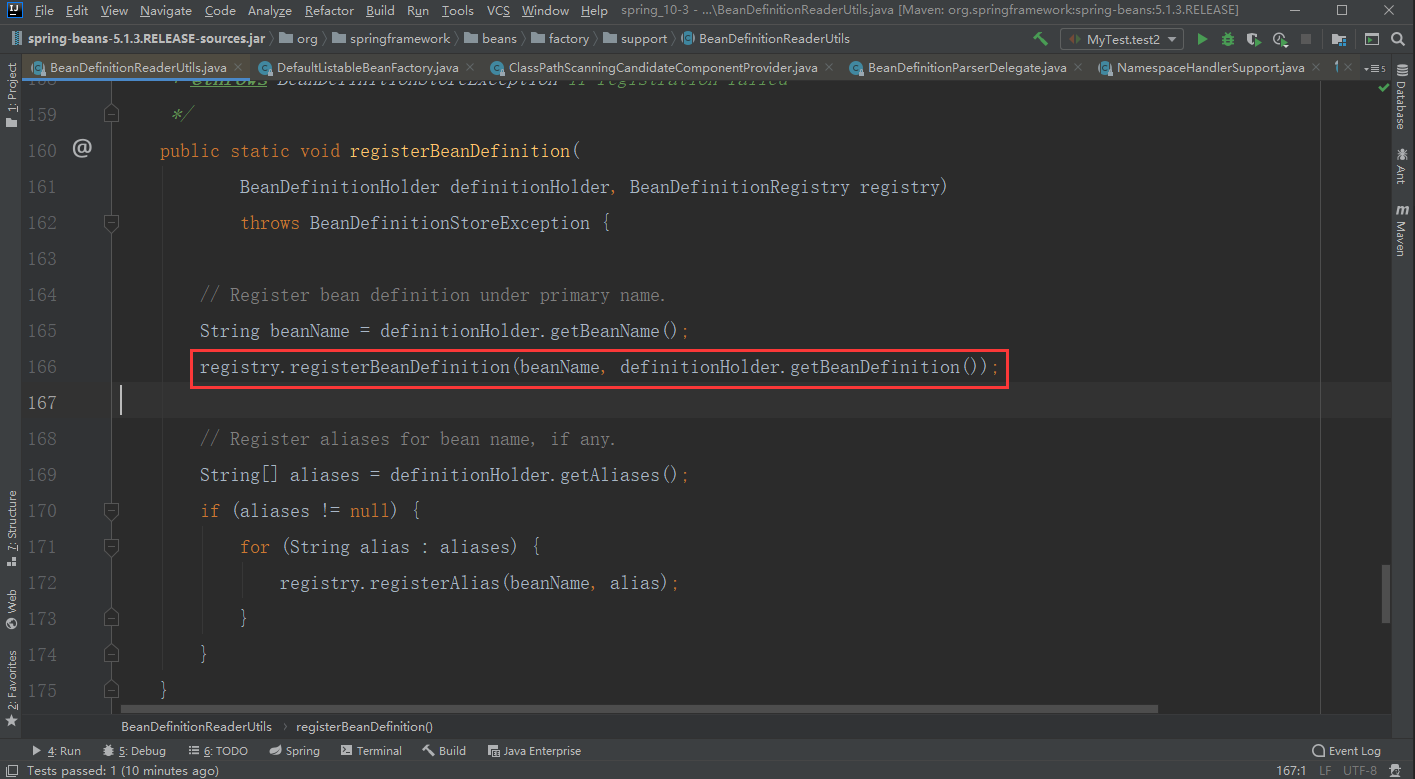
Task: Run with coverage via the shield icon
Action: click(x=1254, y=39)
